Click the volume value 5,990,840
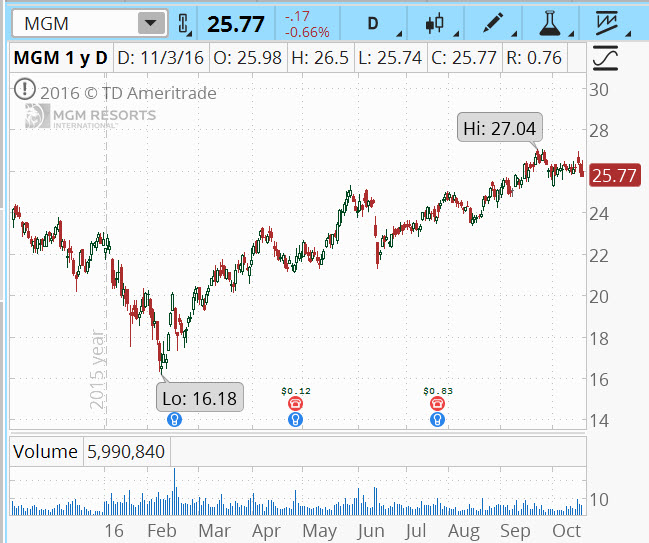This screenshot has height=543, width=649. click(126, 451)
